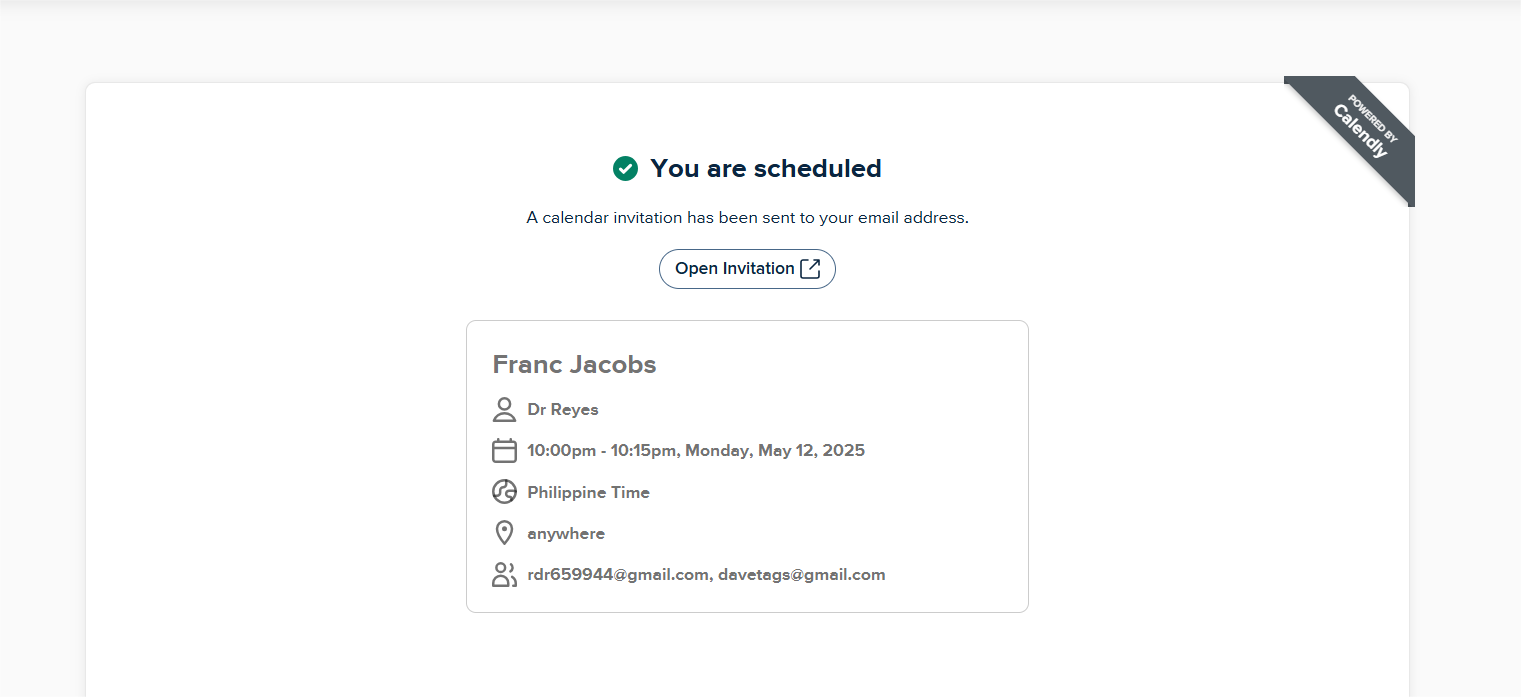Click the Philippine Time label
The image size is (1521, 697).
(x=588, y=493)
